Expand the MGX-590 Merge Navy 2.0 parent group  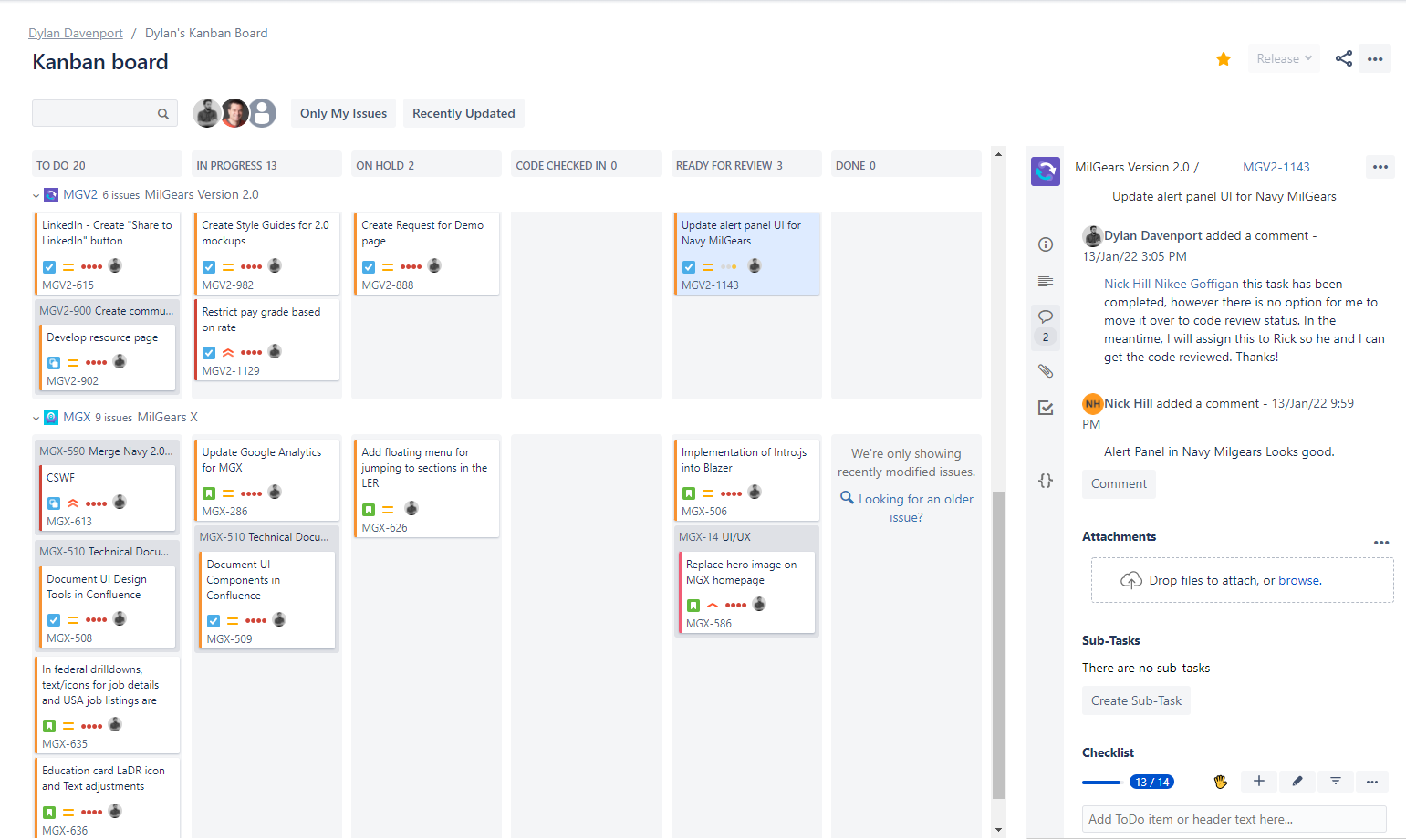[x=106, y=451]
